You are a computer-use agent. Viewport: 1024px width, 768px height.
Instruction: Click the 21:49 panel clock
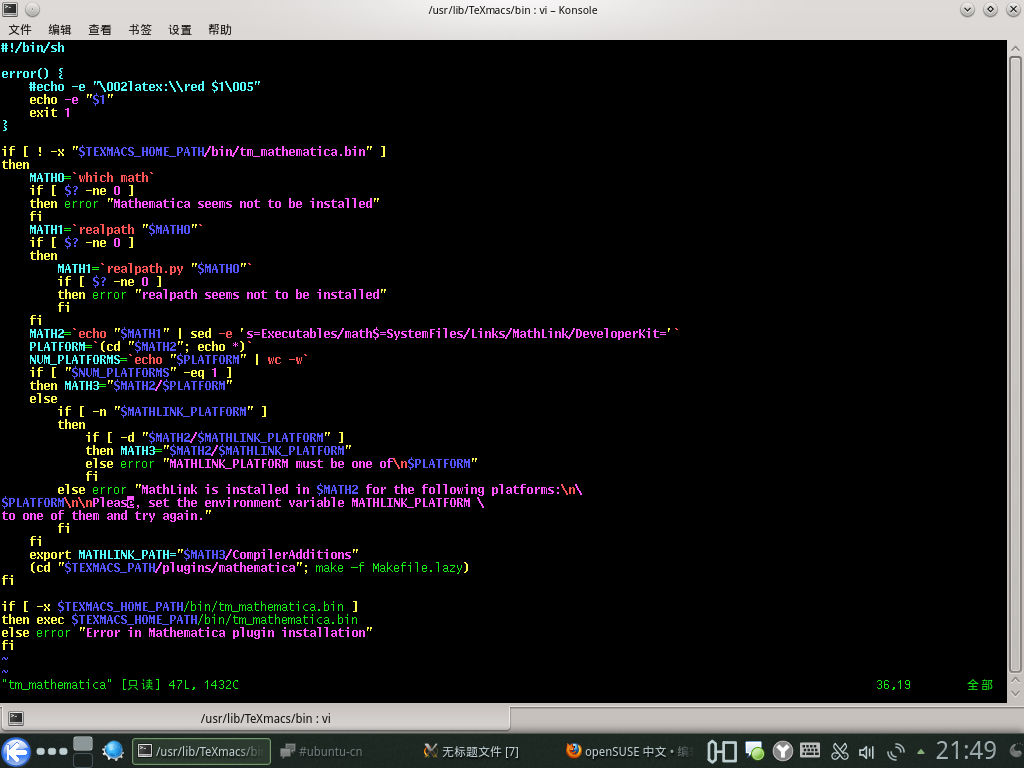(x=966, y=751)
